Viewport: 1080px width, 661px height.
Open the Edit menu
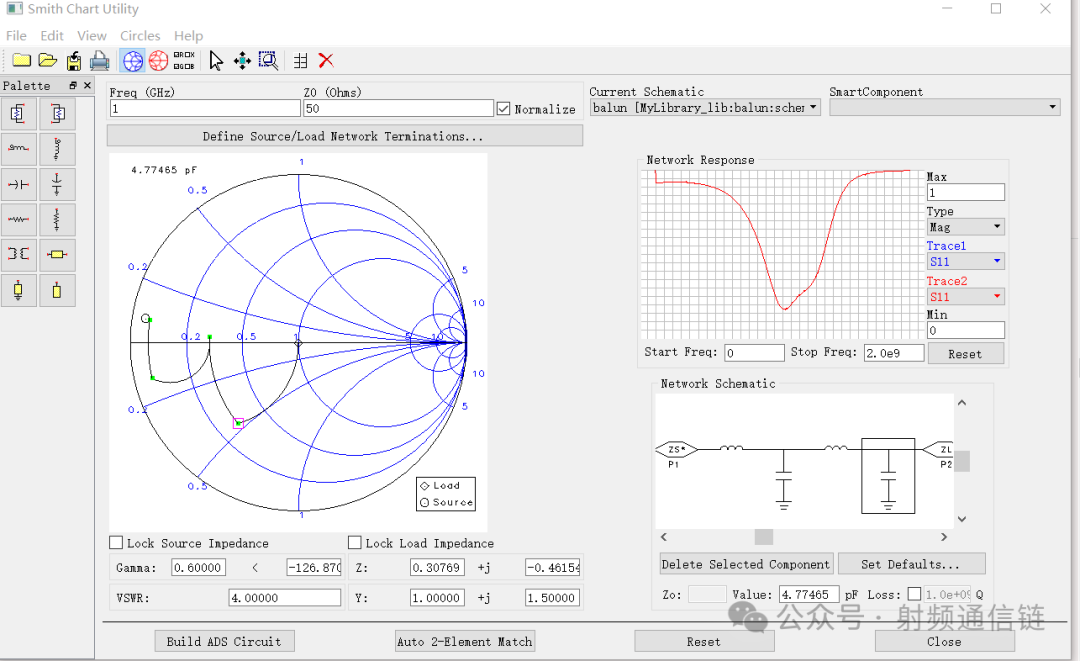(52, 36)
